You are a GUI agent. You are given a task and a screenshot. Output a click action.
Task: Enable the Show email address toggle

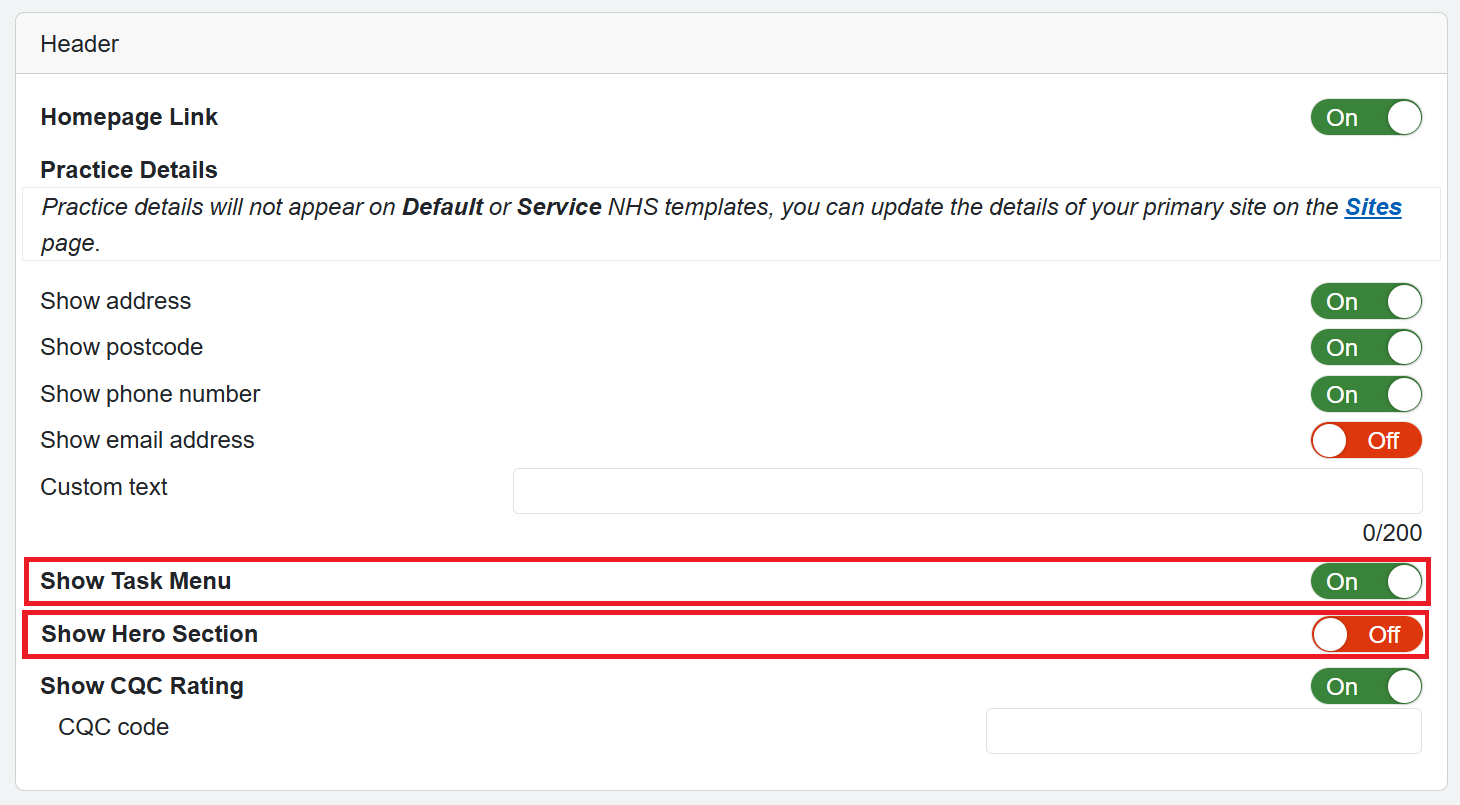(x=1366, y=440)
